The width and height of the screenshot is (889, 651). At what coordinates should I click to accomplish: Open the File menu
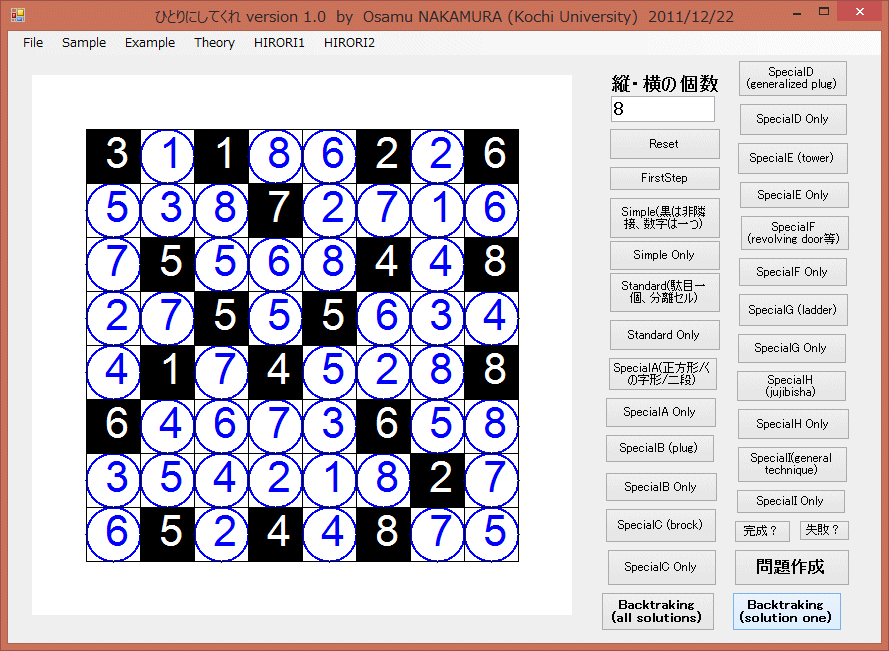[x=33, y=43]
